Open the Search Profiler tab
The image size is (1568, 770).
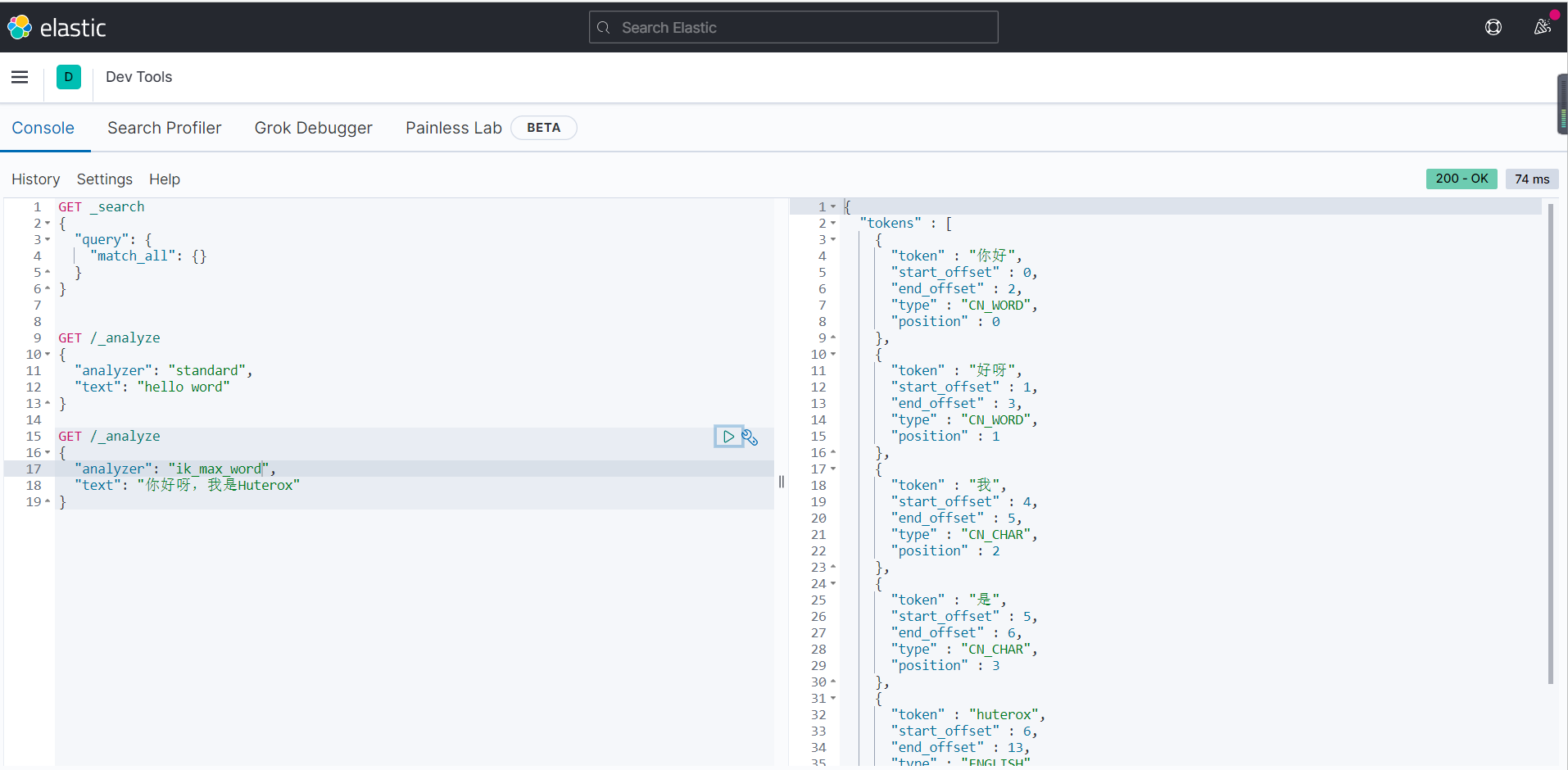(x=165, y=128)
